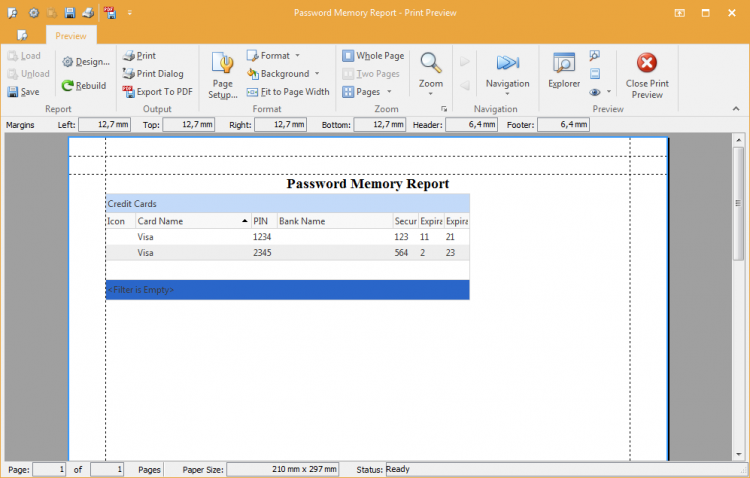Image resolution: width=750 pixels, height=478 pixels.
Task: Select the Preview ribbon tab
Action: [x=70, y=35]
